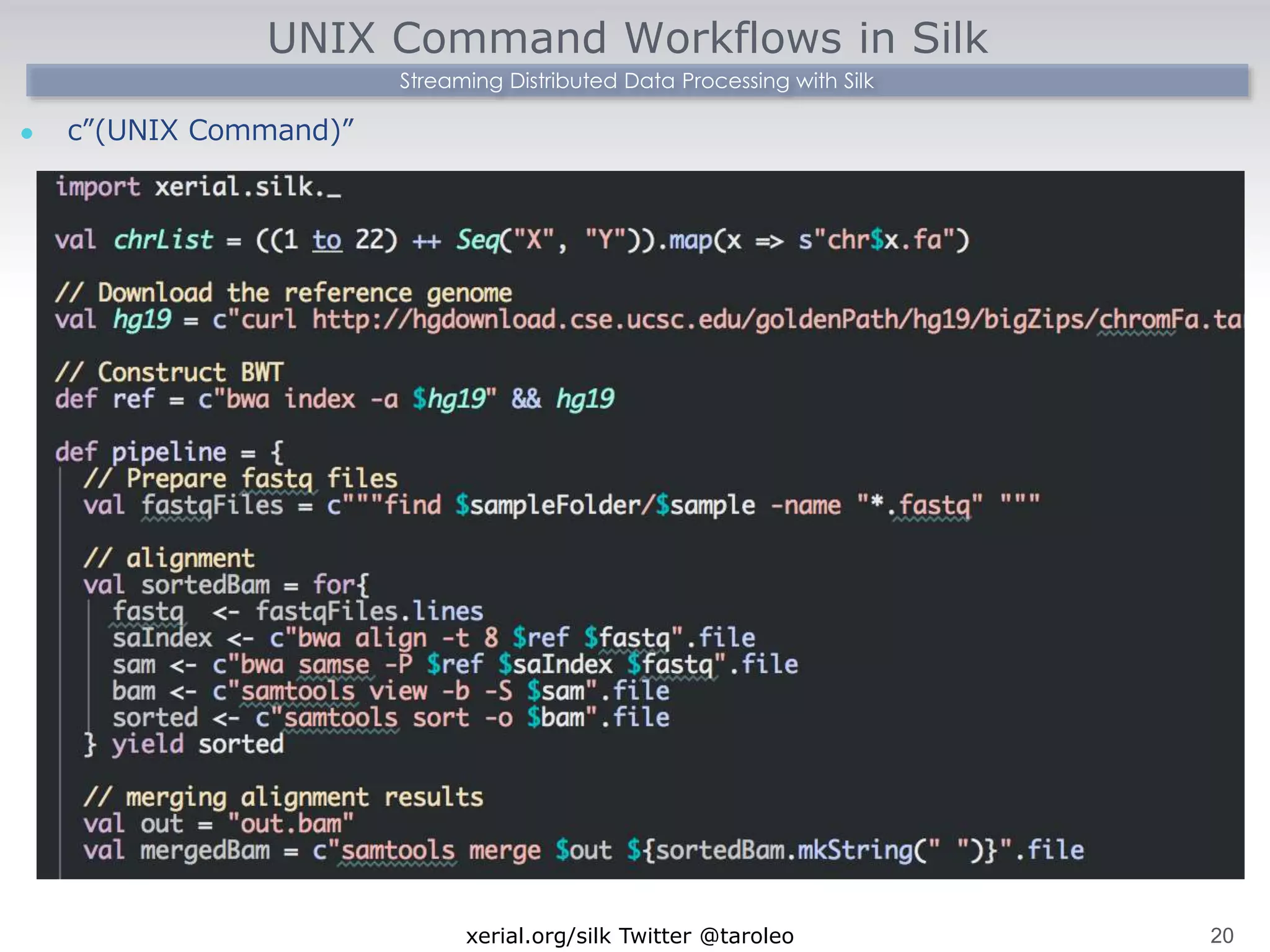Viewport: 1270px width, 952px height.
Task: Click the 'fastq <- fastqFiles.lines' line
Action: pyautogui.click(x=298, y=612)
